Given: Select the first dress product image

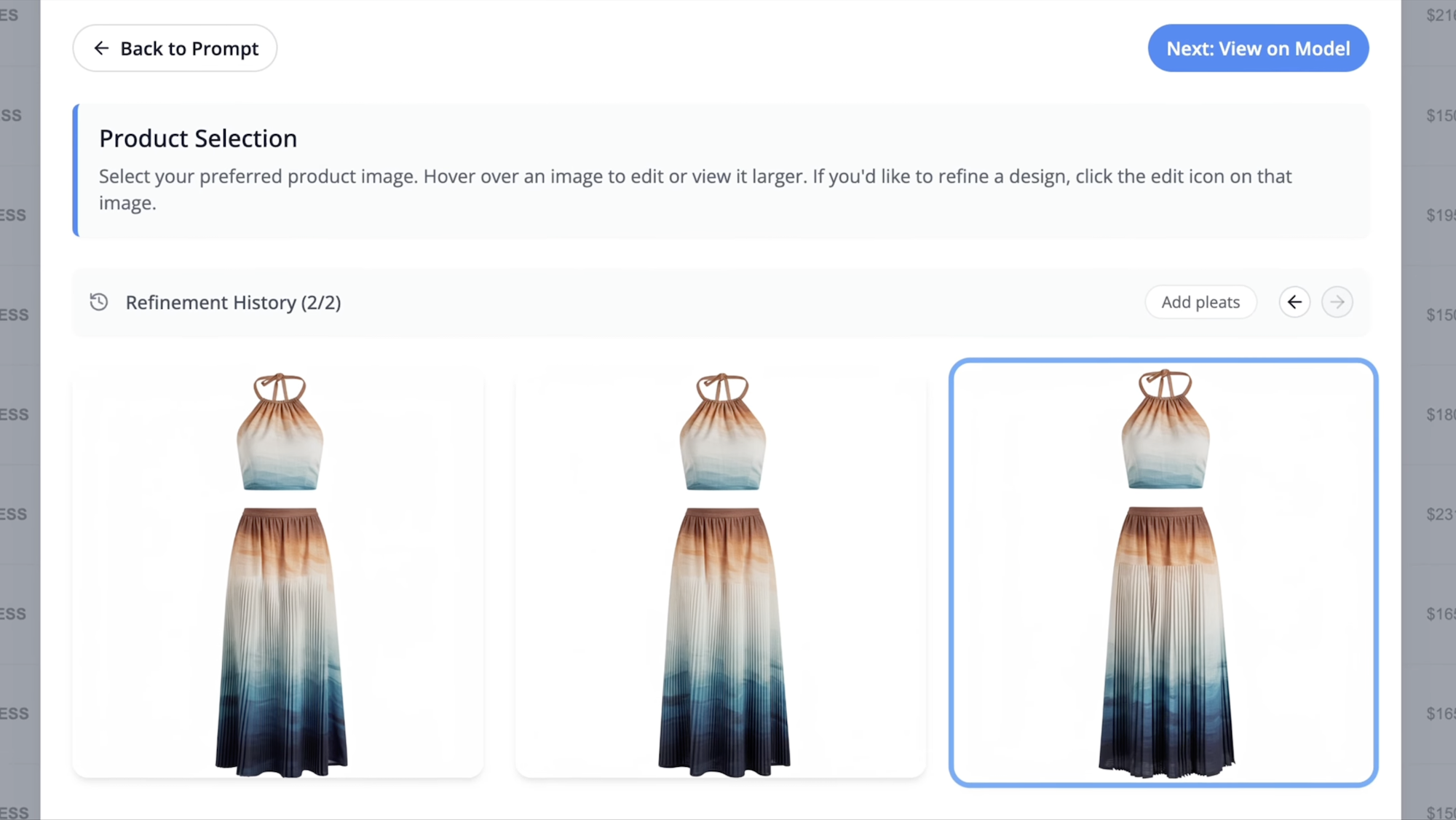Looking at the screenshot, I should [x=278, y=573].
